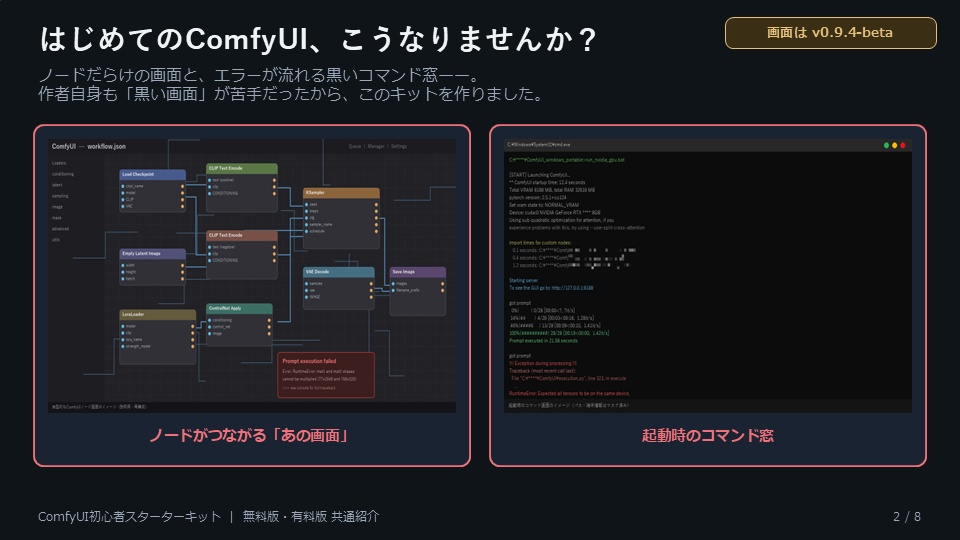Click the Starting server line in terminal
Screen dimensions: 960x540
pyautogui.click(x=523, y=280)
